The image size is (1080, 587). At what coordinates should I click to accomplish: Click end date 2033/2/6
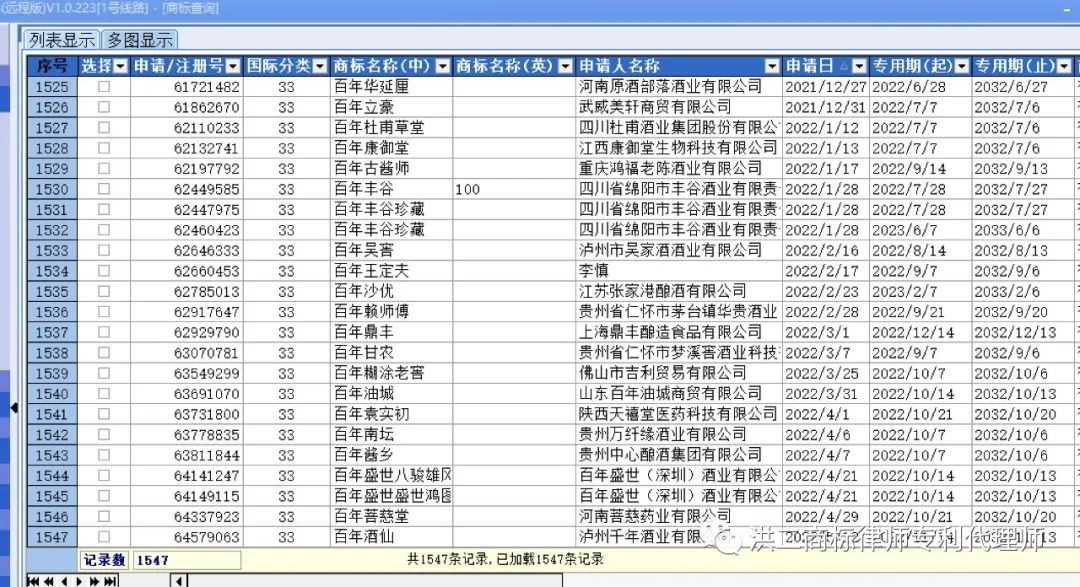[x=1007, y=291]
